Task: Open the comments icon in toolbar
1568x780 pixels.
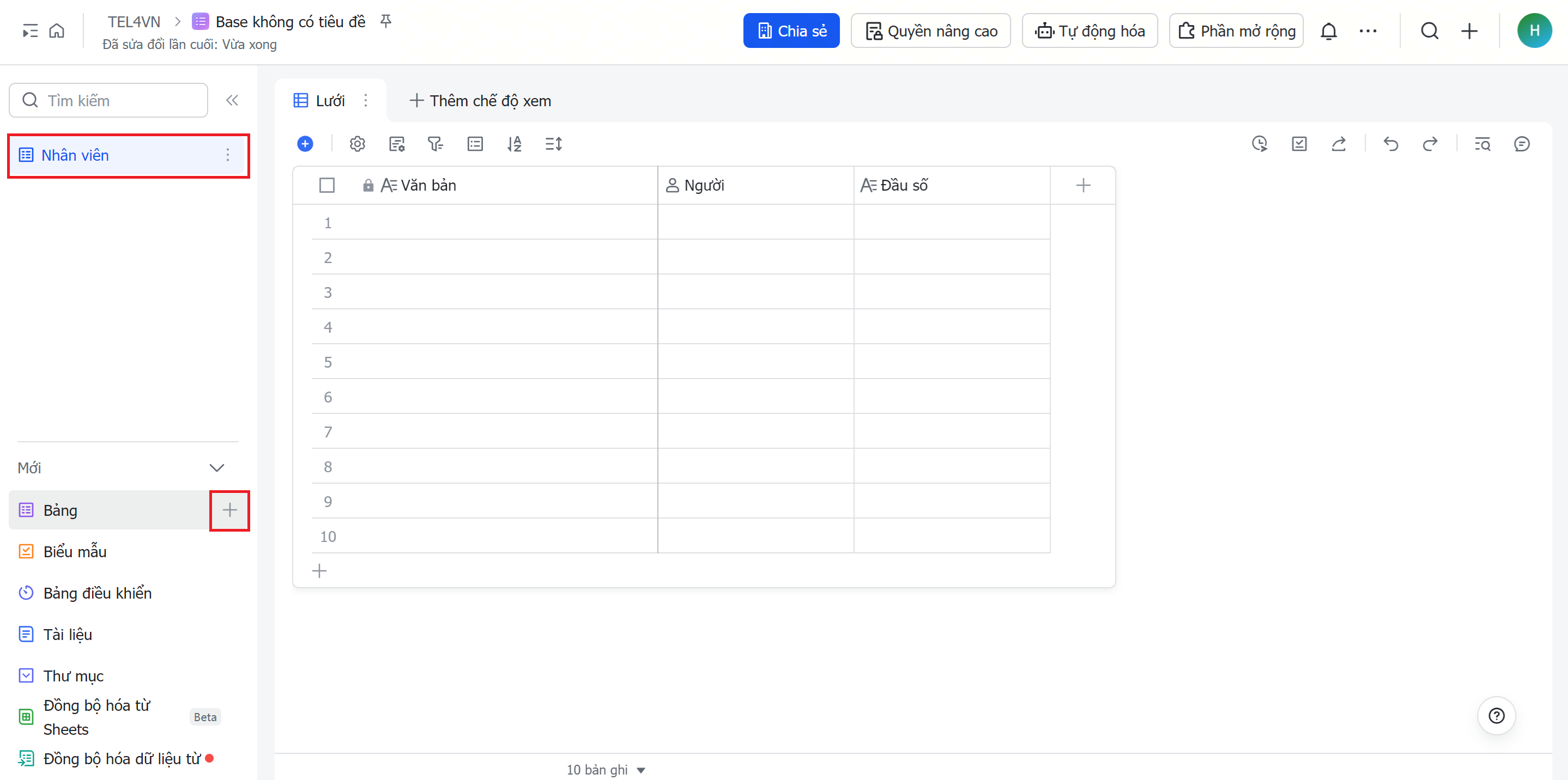Action: coord(1521,144)
